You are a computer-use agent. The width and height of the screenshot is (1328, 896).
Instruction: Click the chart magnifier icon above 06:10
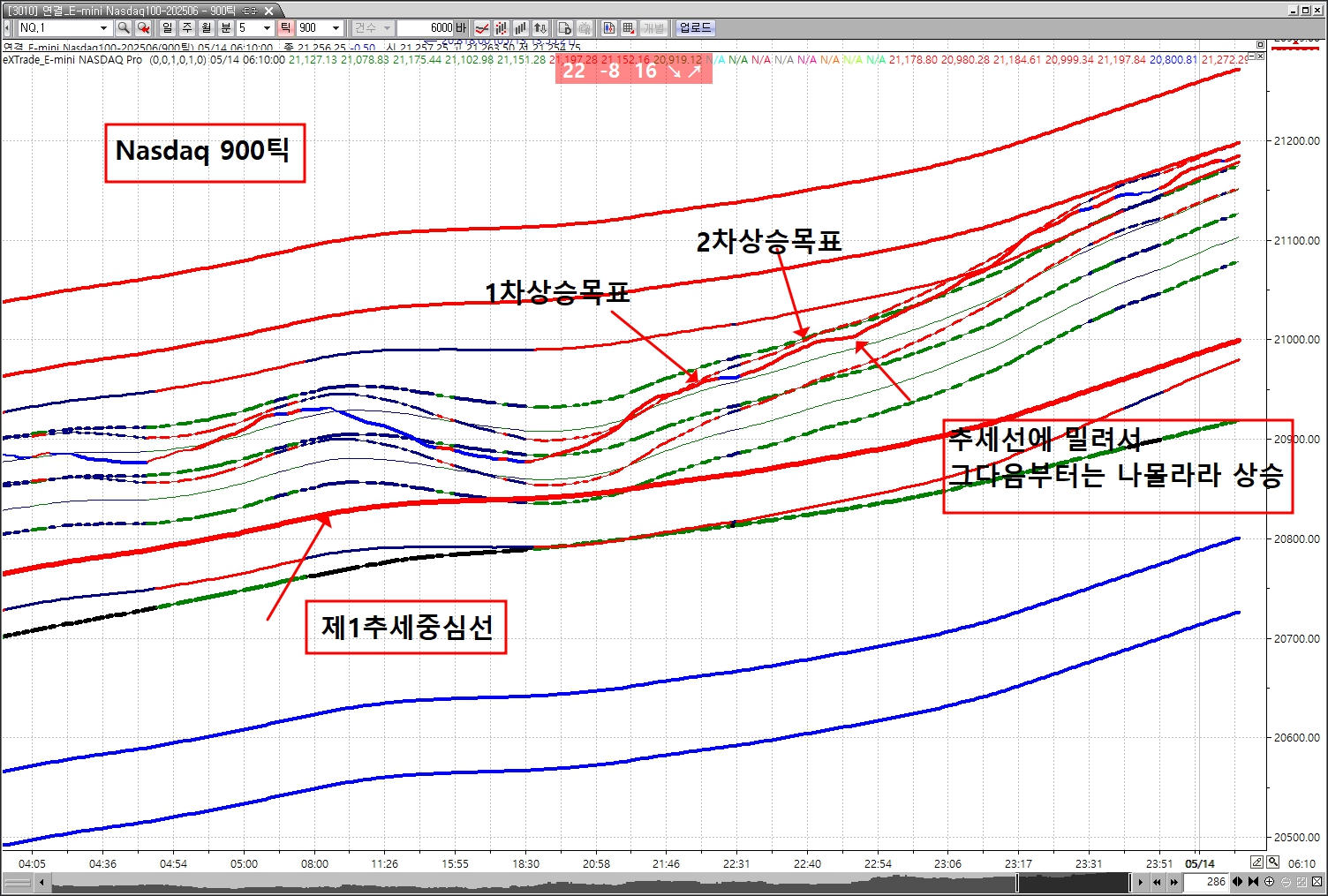coord(1273,862)
